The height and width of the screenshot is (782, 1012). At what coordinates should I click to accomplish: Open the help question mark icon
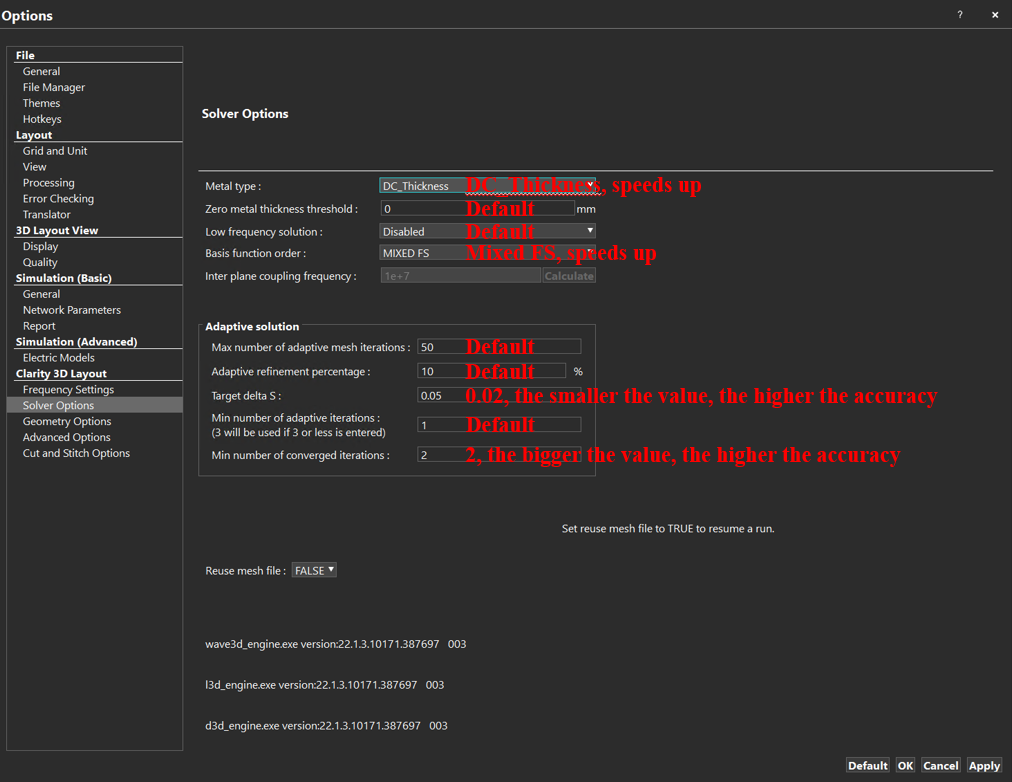click(x=960, y=15)
